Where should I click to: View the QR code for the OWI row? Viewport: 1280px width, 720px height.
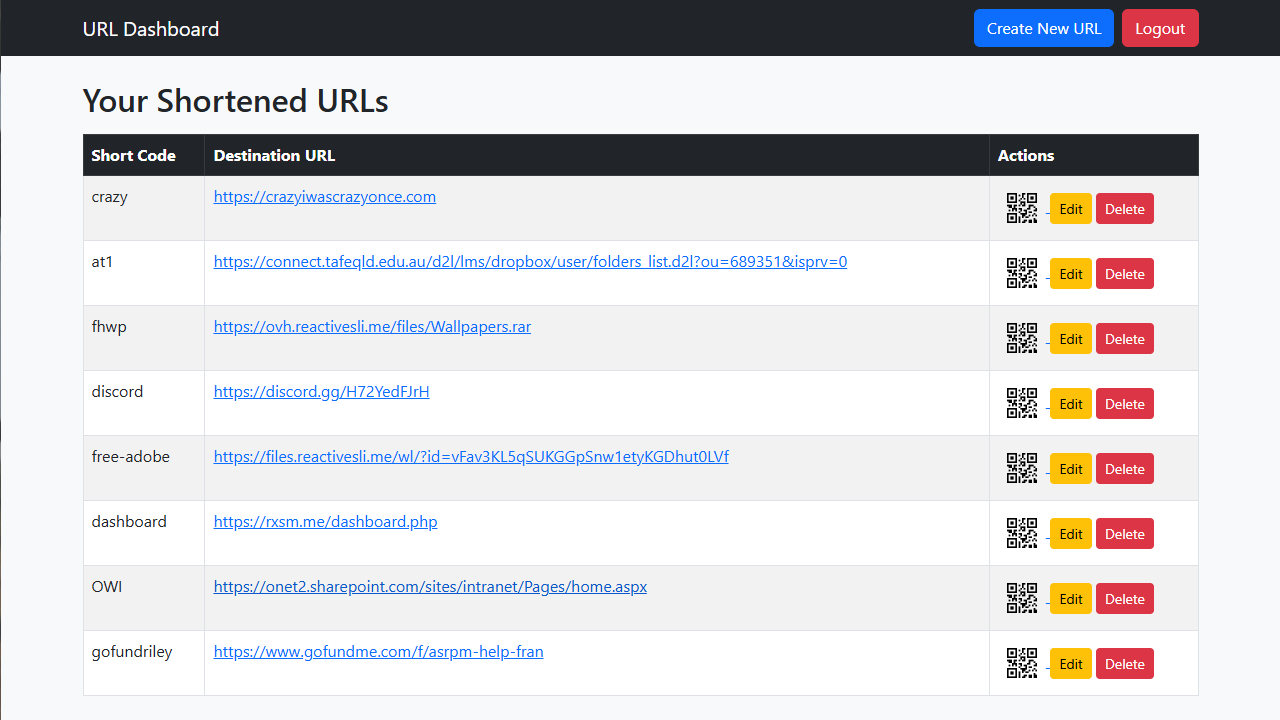[1022, 599]
